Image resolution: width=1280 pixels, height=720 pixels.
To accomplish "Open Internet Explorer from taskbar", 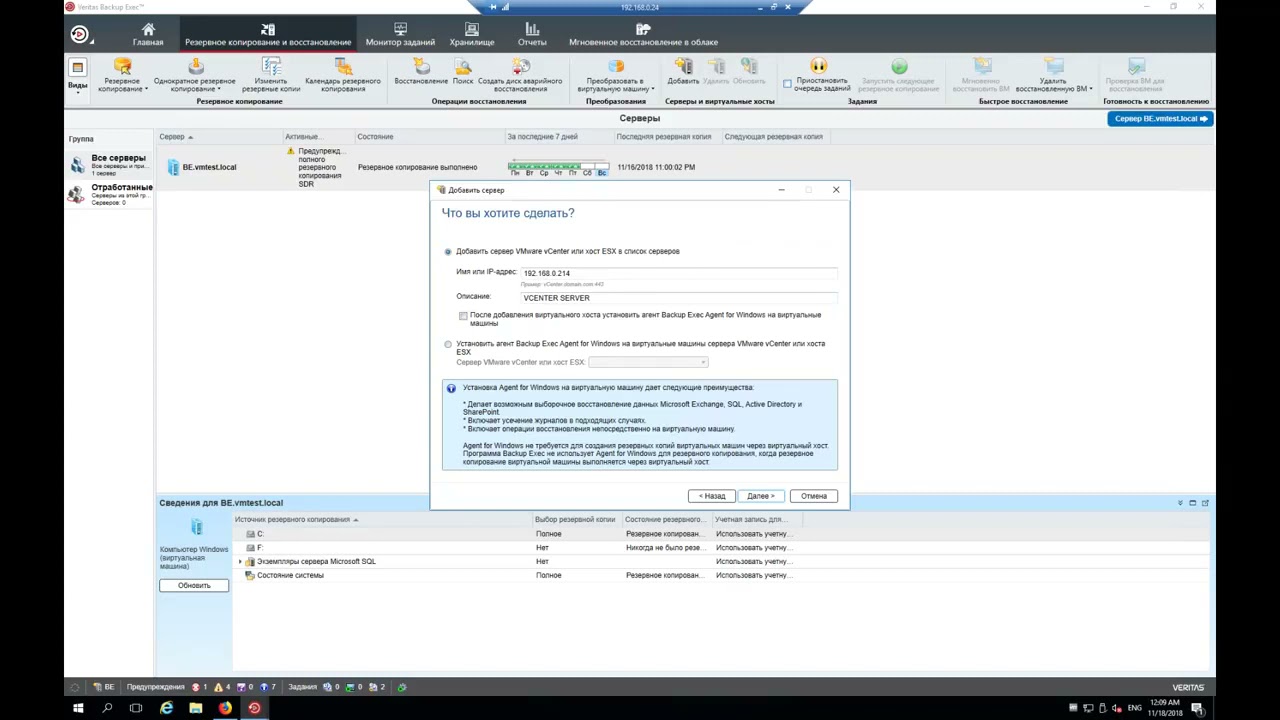I will coord(166,708).
